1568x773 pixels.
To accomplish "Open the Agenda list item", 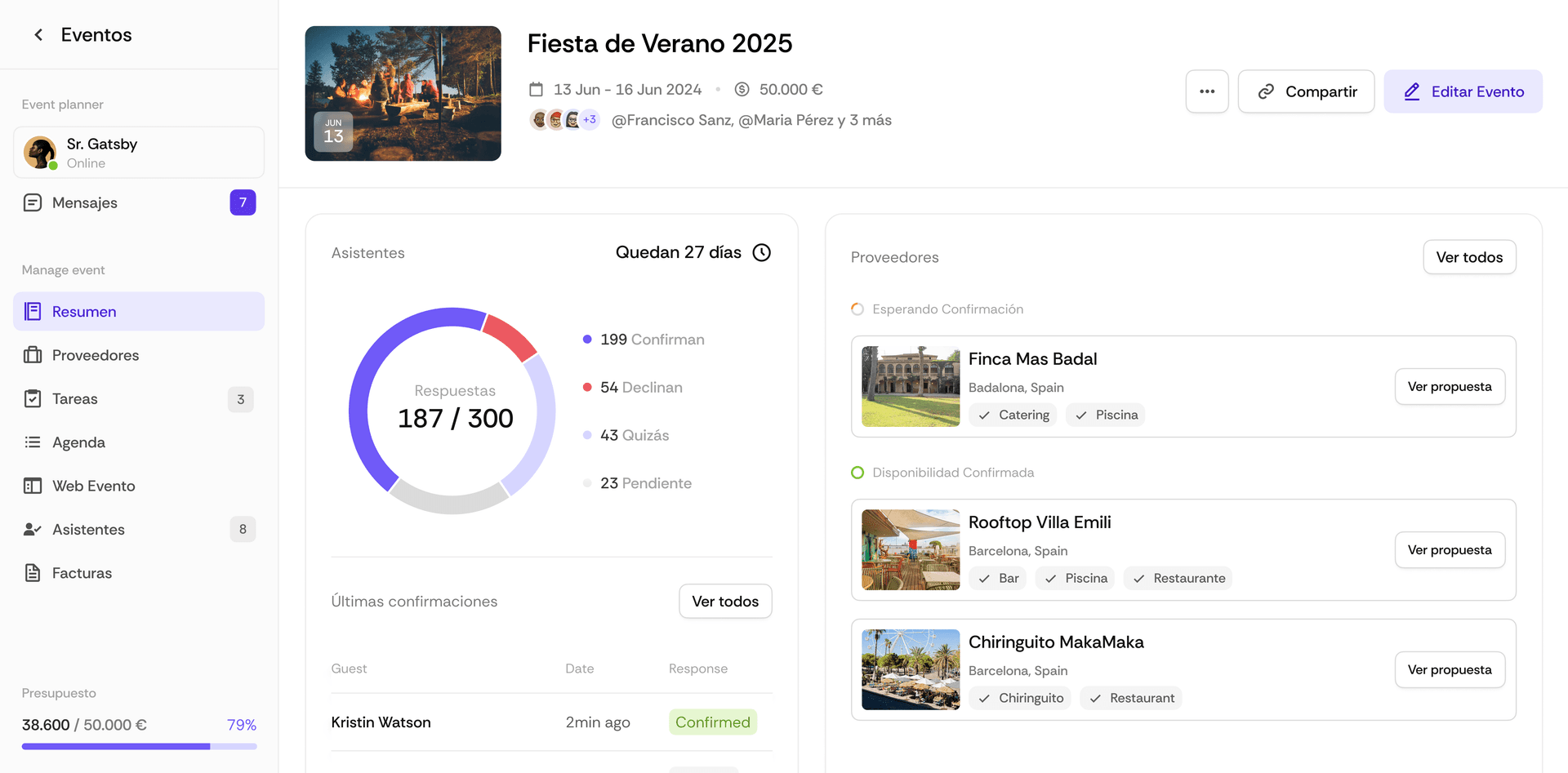I will (139, 442).
